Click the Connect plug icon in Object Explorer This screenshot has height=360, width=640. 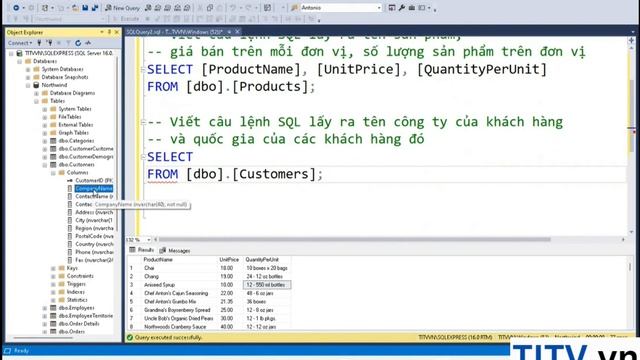point(39,43)
